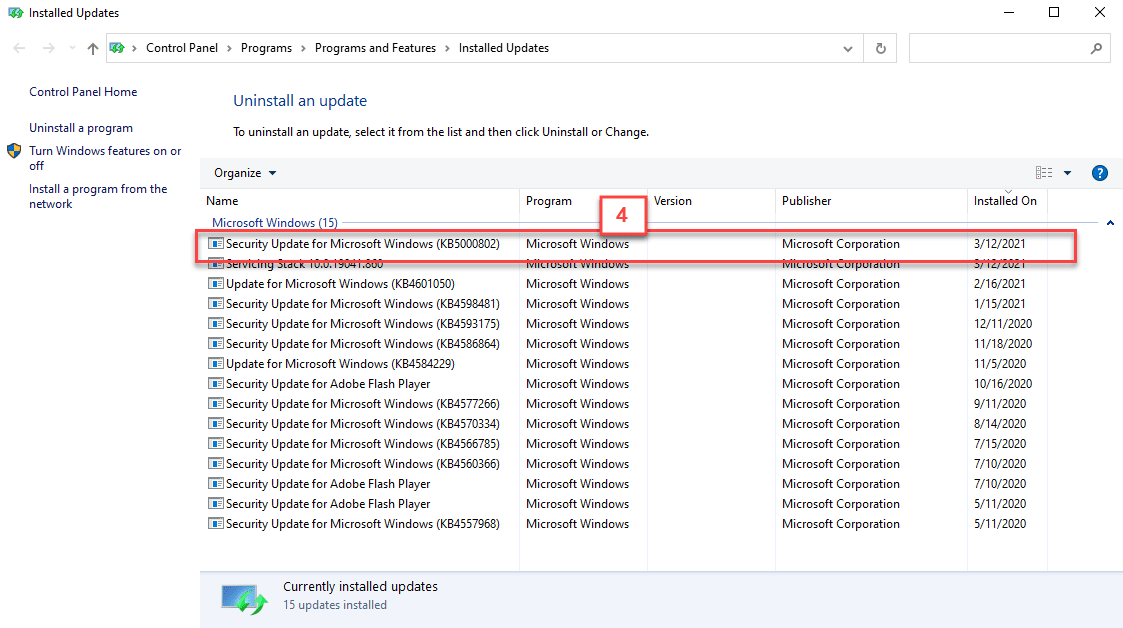Screen dimensions: 1123x628
Task: Open the More view options arrow
Action: 1067,173
